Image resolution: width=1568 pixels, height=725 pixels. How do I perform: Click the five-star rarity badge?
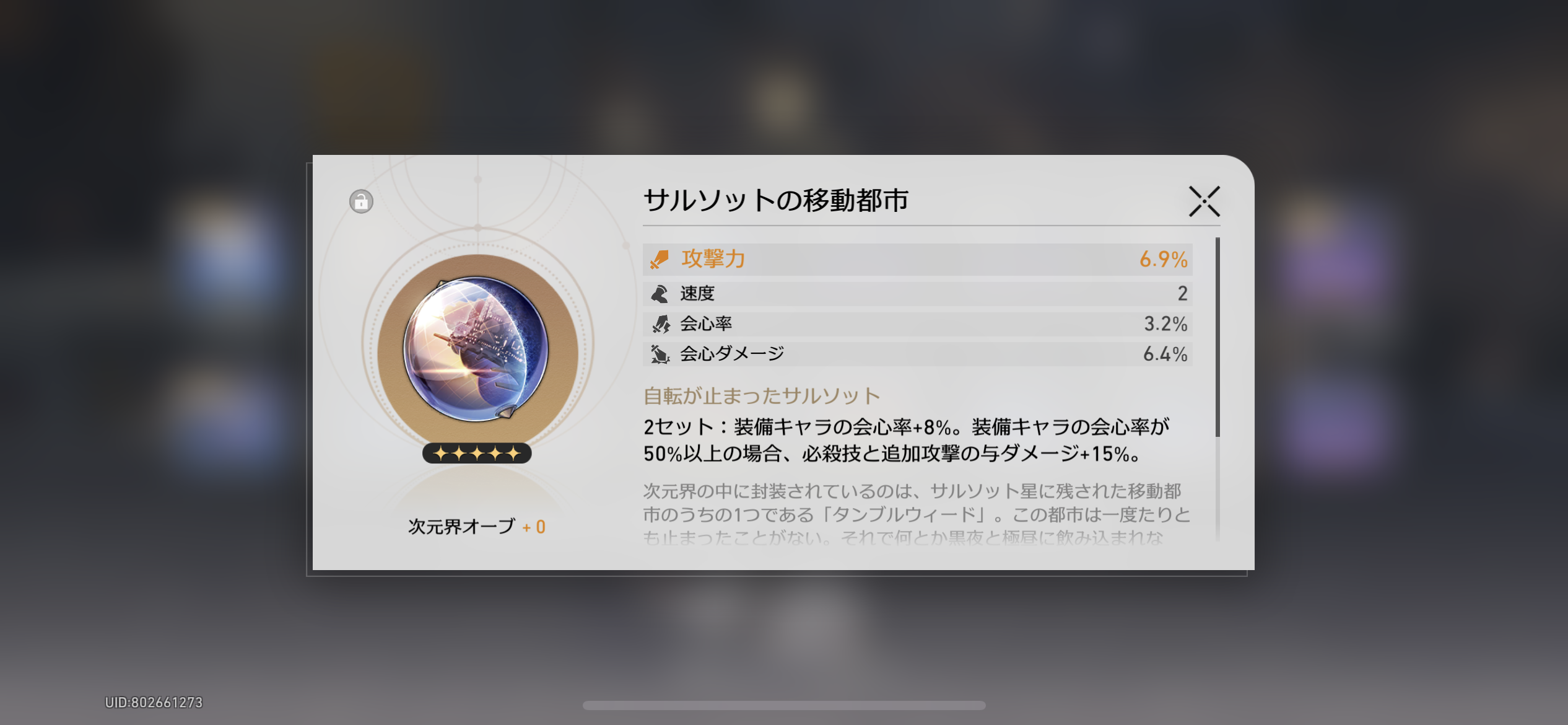point(477,454)
